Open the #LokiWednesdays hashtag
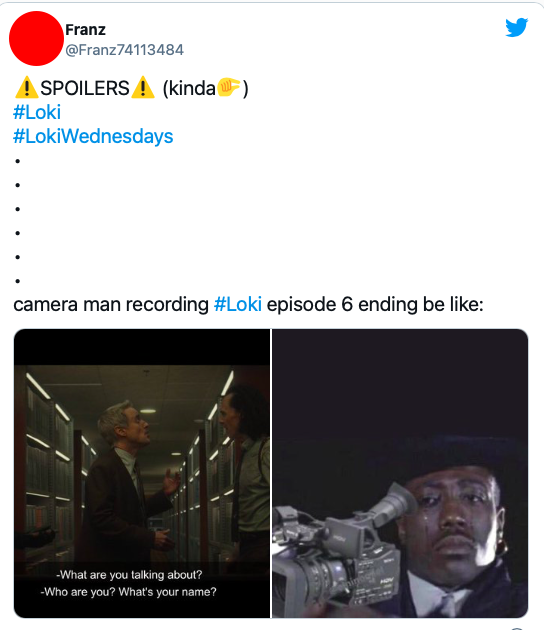Viewport: 544px width, 630px height. click(x=93, y=136)
